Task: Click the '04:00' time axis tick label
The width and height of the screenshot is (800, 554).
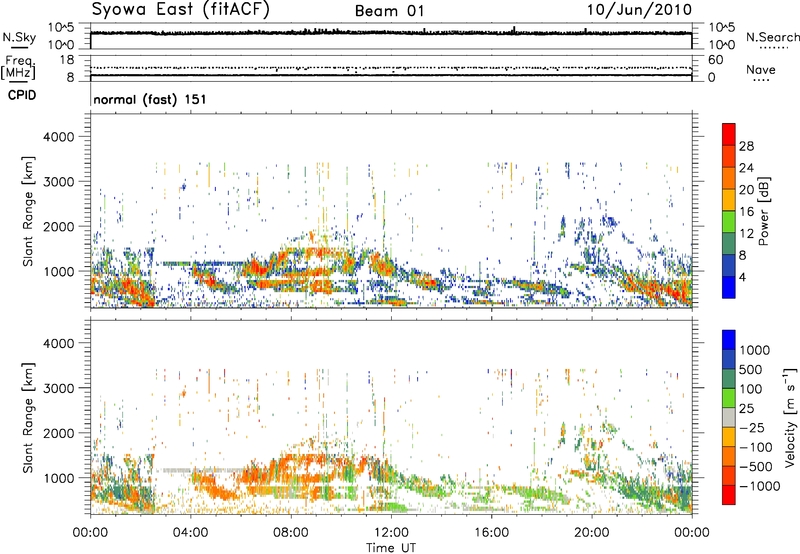Action: coord(190,533)
